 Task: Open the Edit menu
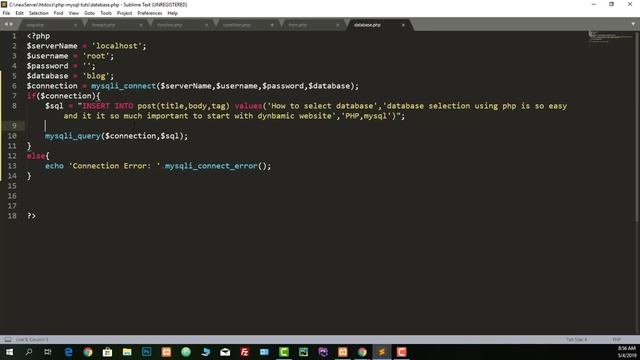coord(19,13)
